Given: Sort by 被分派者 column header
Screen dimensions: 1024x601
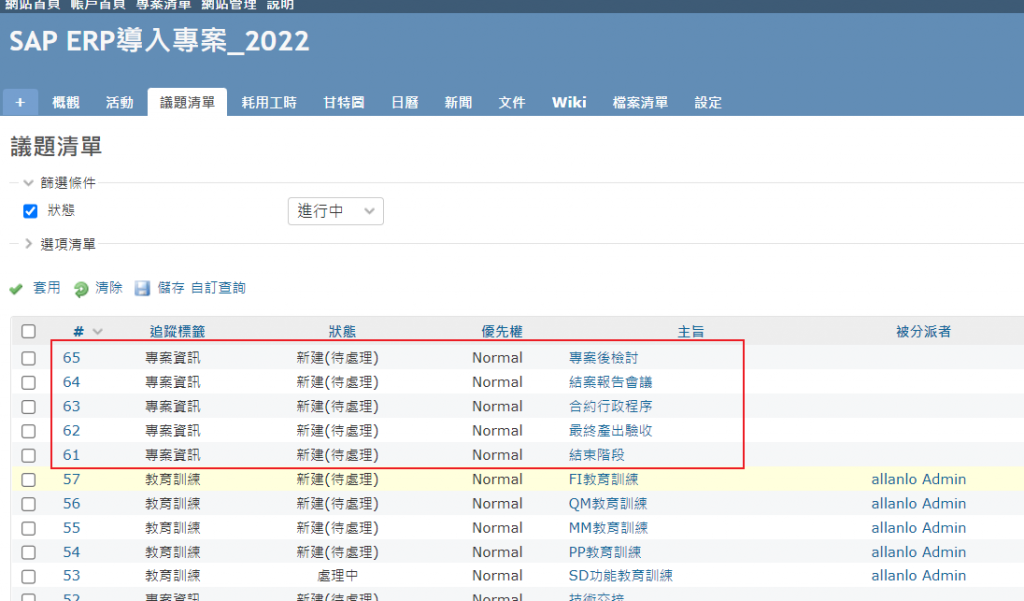Looking at the screenshot, I should pos(923,332).
